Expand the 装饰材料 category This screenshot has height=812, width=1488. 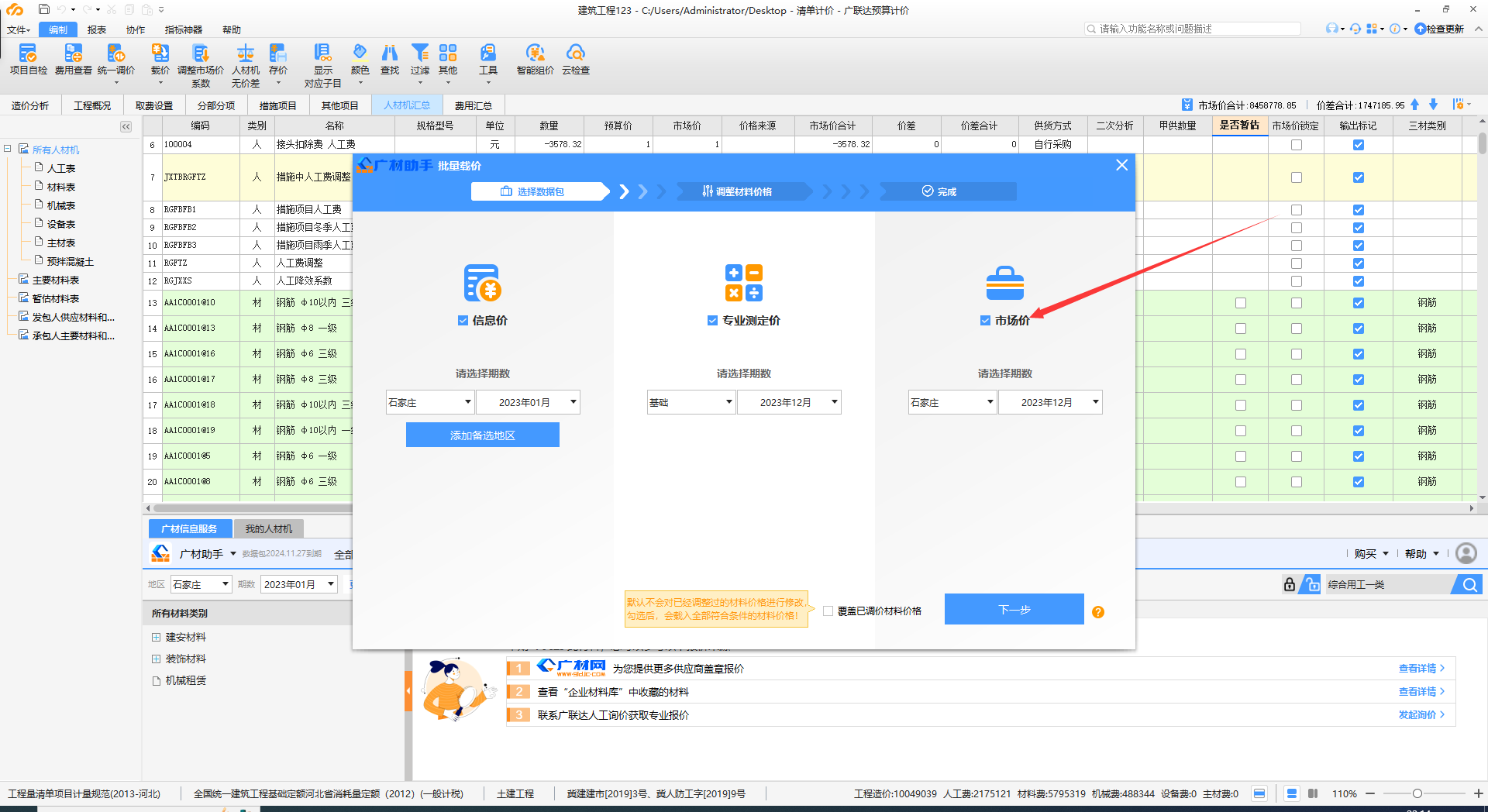pyautogui.click(x=156, y=659)
